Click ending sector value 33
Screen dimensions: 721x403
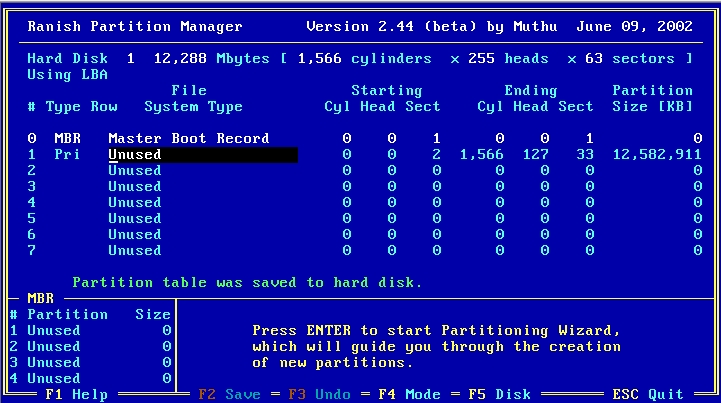pyautogui.click(x=585, y=155)
